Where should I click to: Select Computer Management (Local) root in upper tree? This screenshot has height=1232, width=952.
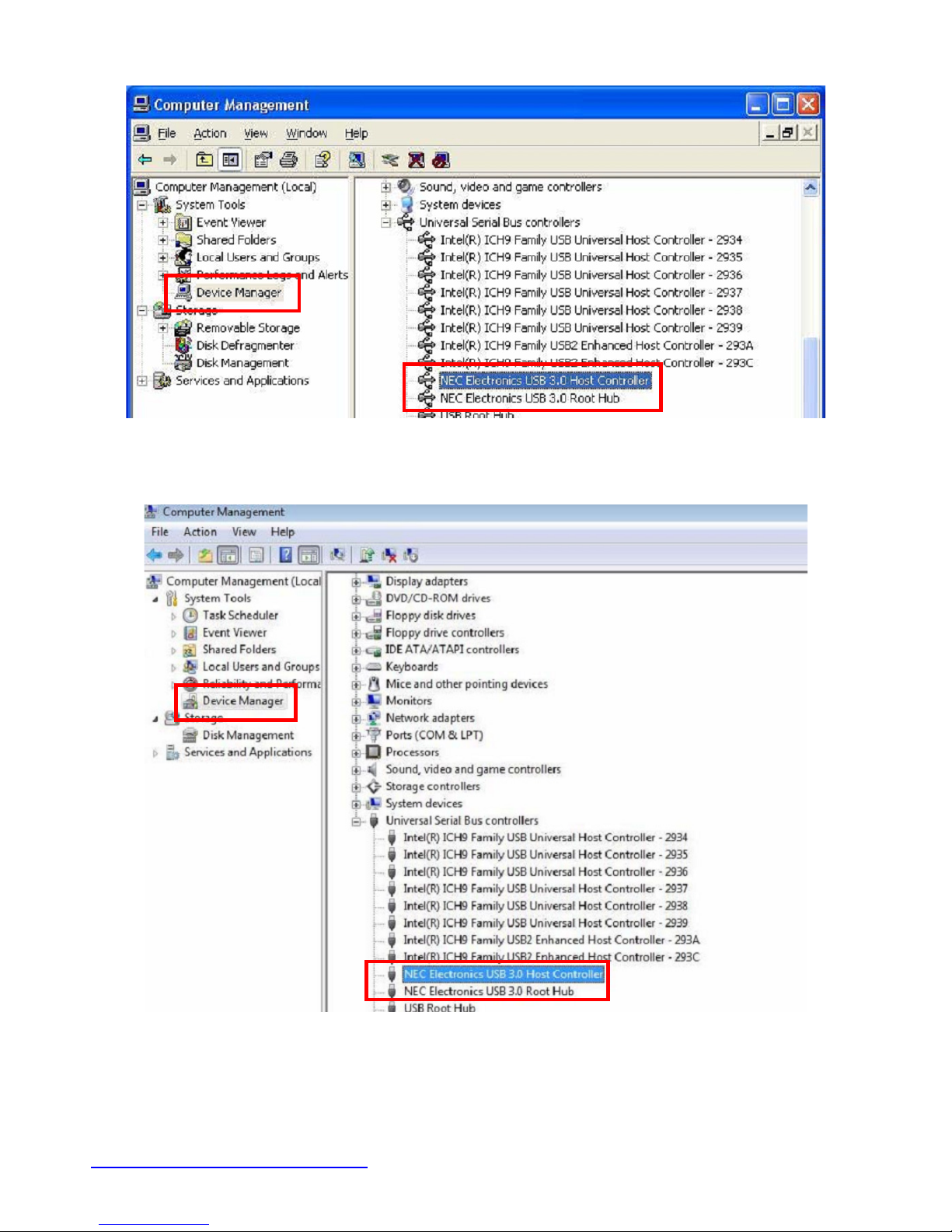click(235, 187)
